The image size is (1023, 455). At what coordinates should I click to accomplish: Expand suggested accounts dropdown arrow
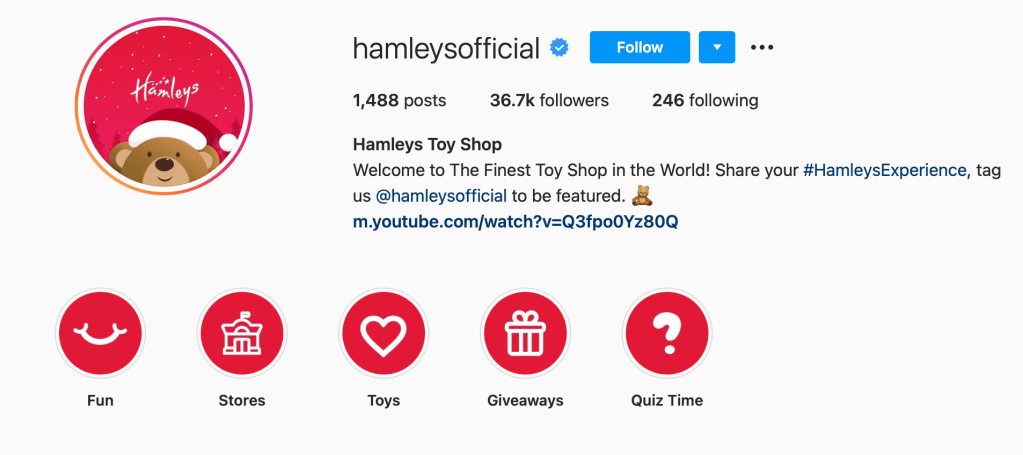point(716,47)
